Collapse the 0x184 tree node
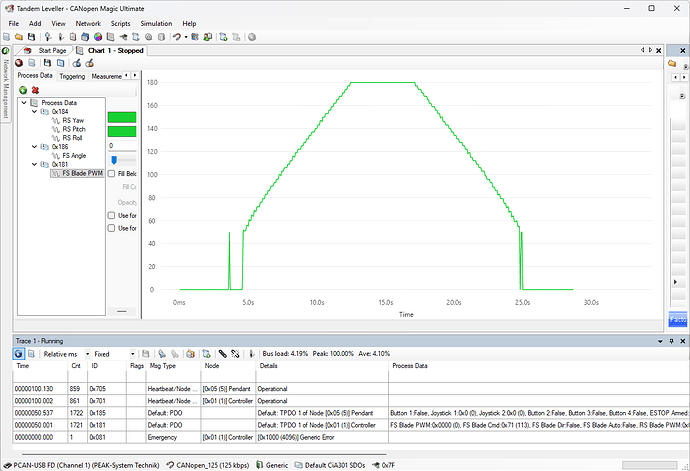Screen dimensions: 690x471 coord(35,111)
